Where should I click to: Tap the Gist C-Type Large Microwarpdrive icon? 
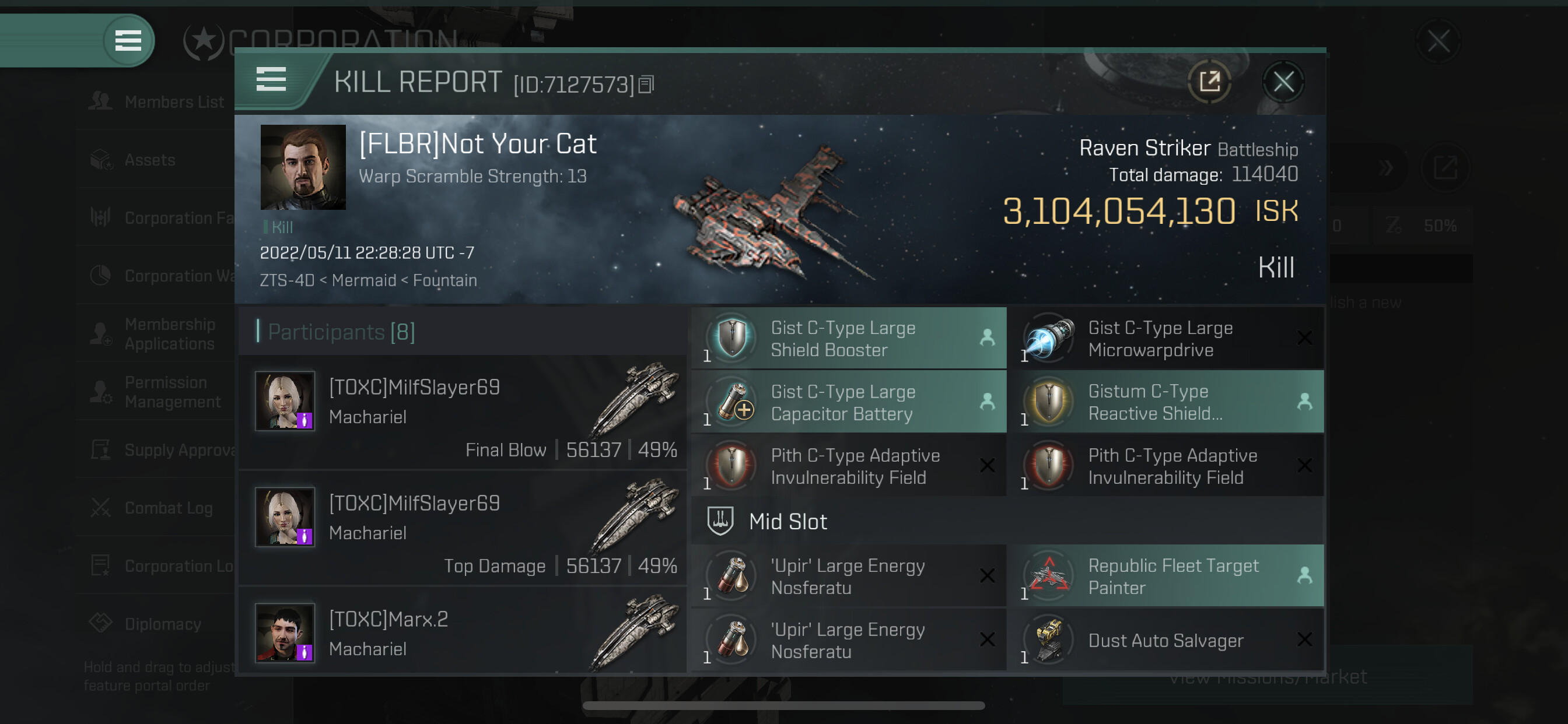click(1049, 338)
